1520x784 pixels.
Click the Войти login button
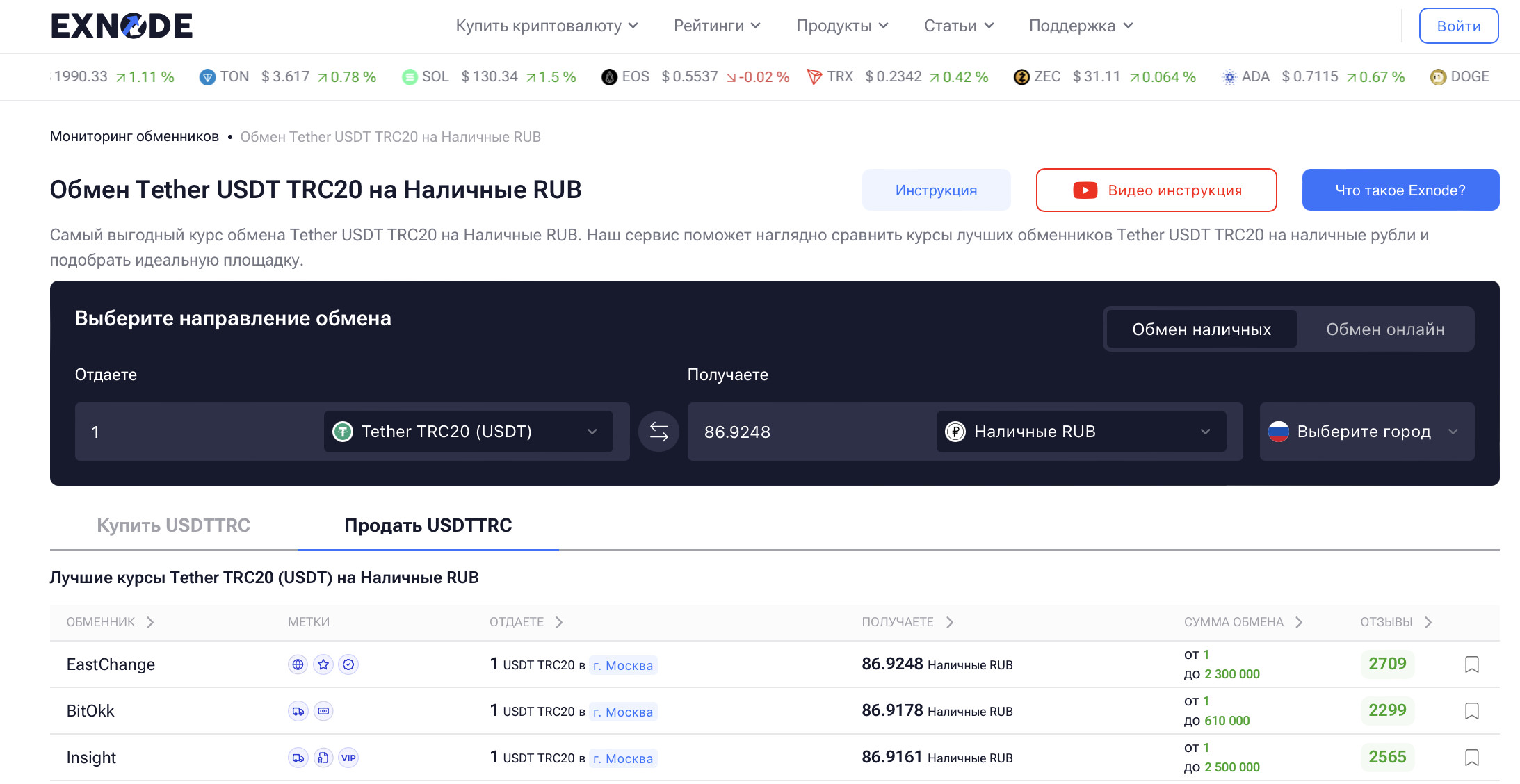[1458, 26]
